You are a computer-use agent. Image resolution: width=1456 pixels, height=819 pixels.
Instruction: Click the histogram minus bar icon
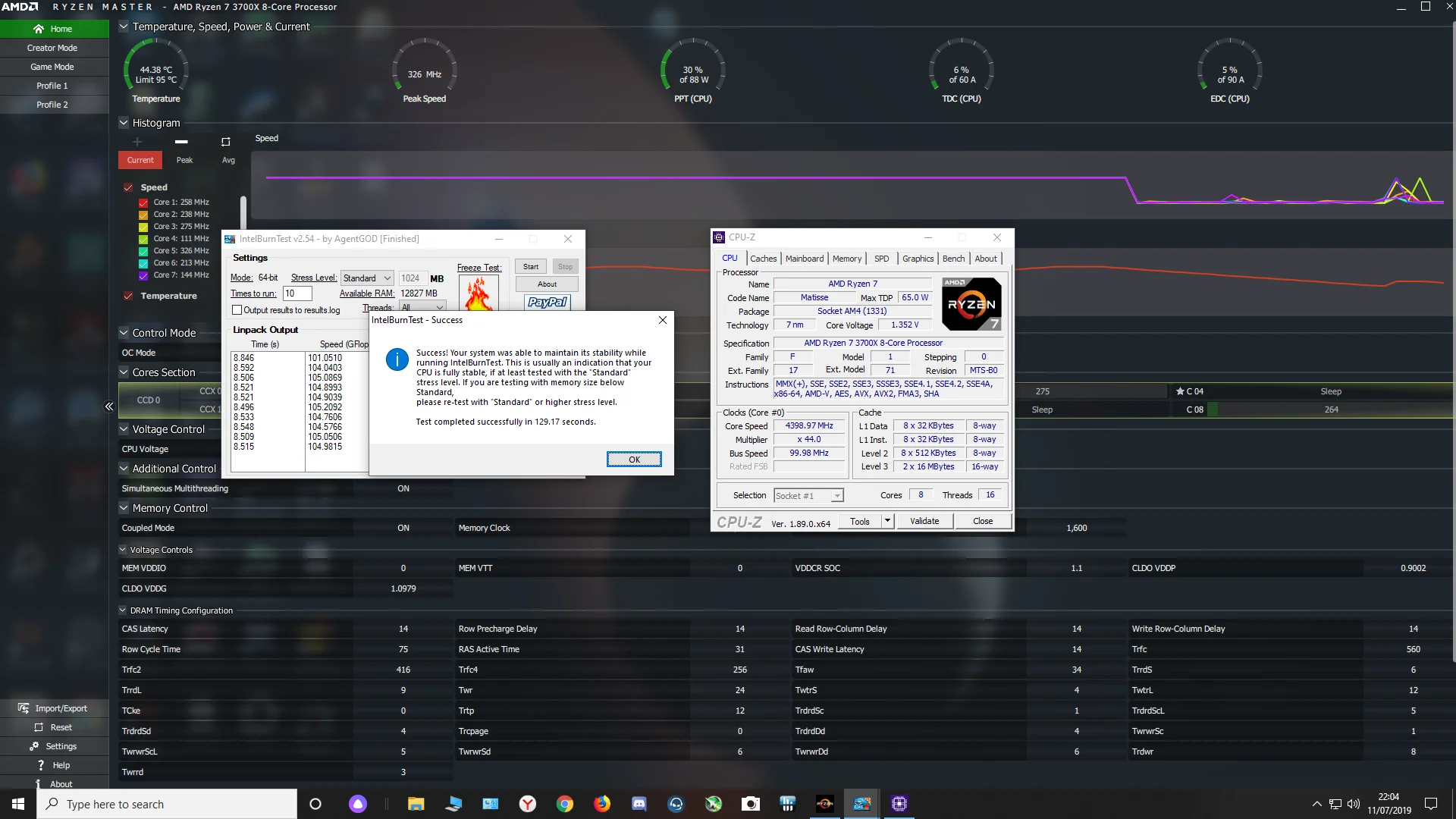click(181, 142)
